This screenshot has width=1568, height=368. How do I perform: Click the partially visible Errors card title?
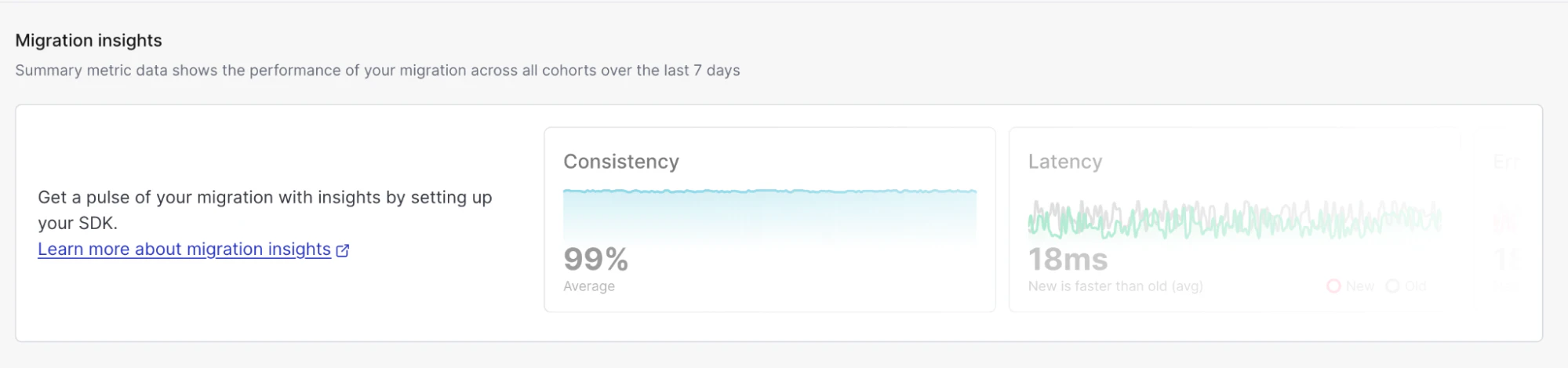1505,162
